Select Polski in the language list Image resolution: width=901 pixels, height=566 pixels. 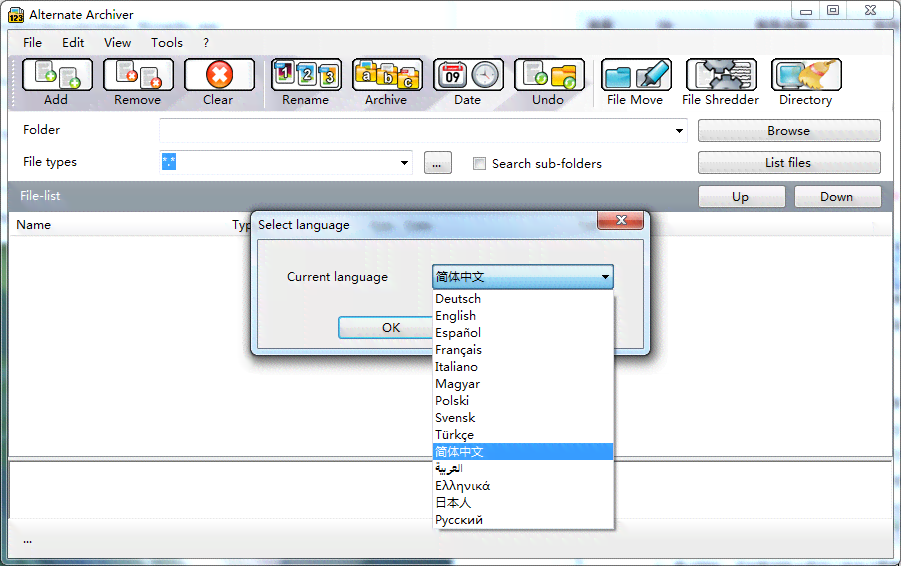[x=523, y=401]
